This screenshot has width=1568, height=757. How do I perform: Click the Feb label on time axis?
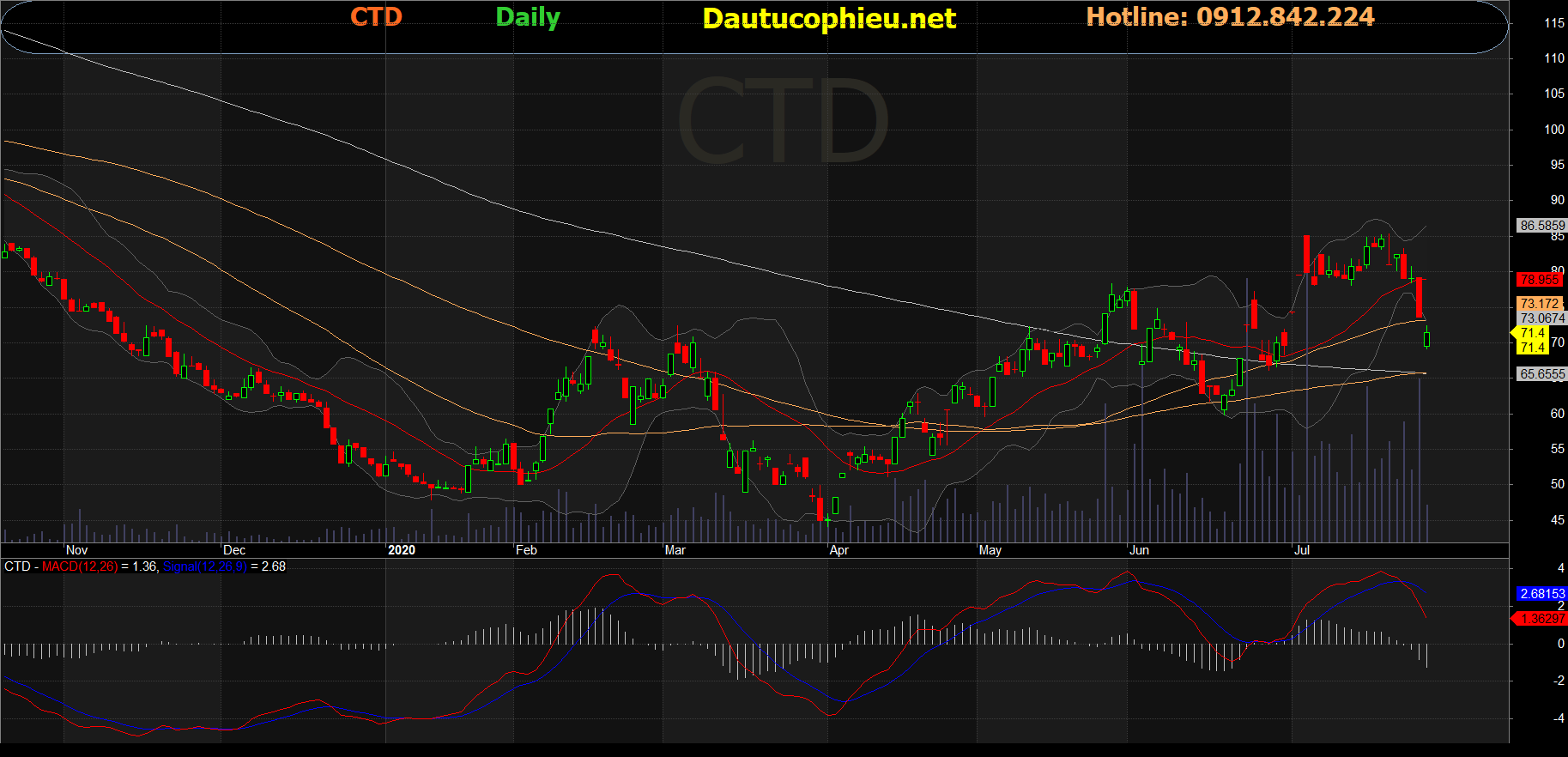(x=526, y=550)
